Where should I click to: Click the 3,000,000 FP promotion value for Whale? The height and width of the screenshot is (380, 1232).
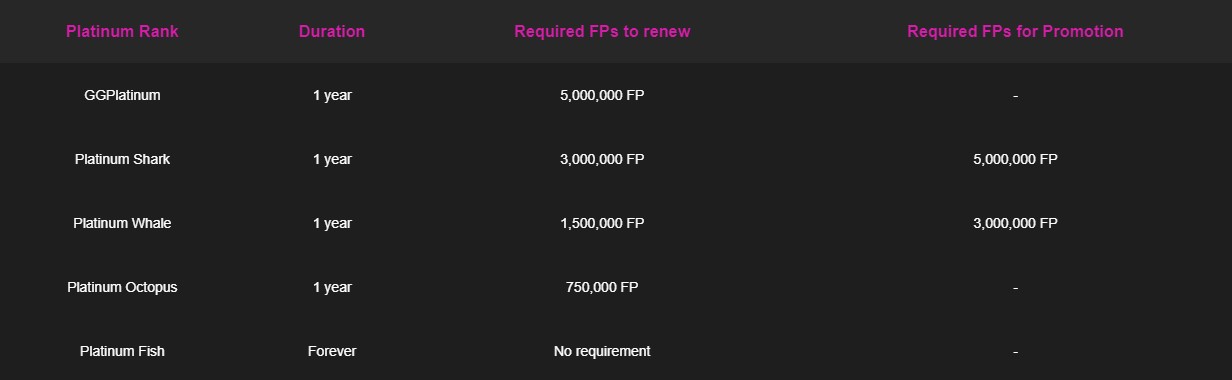(x=1015, y=223)
